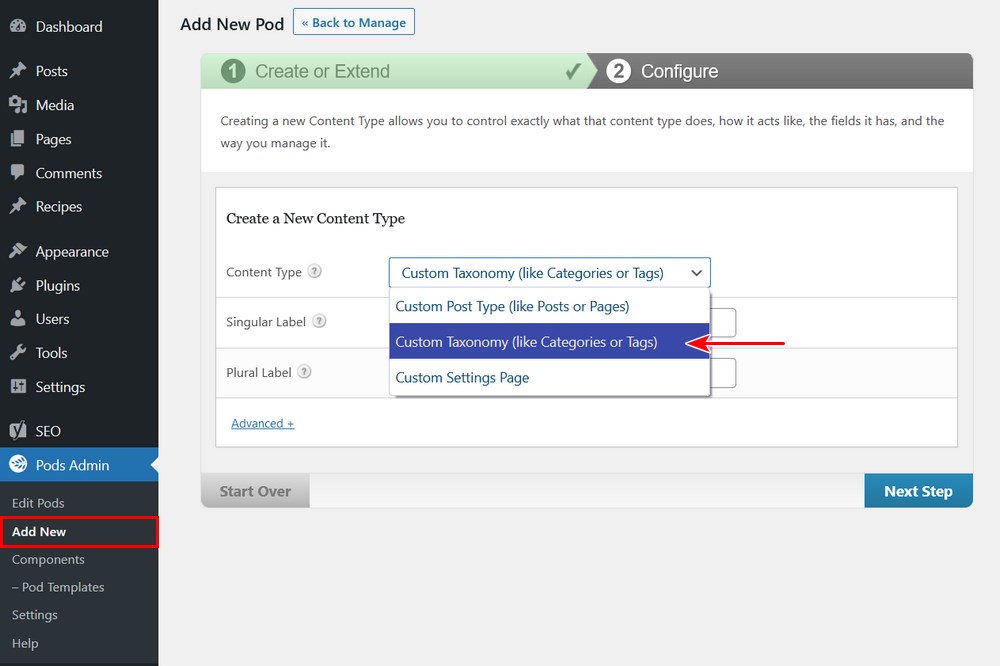Click the Settings sliders icon
Image resolution: width=1000 pixels, height=666 pixels.
pos(18,386)
